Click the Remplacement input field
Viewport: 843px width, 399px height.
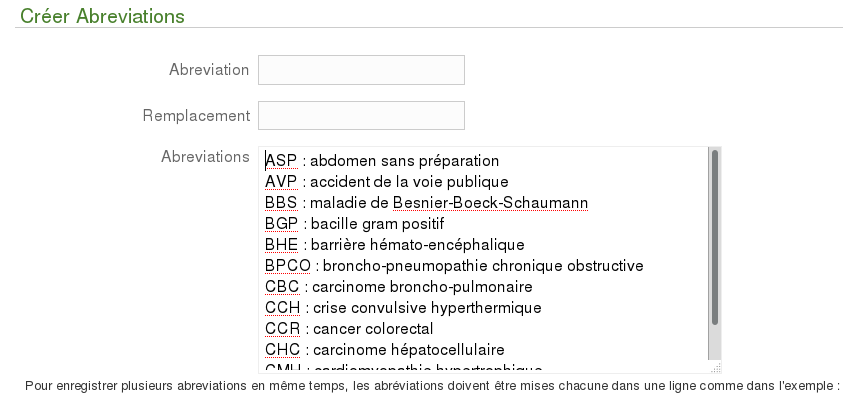click(361, 115)
